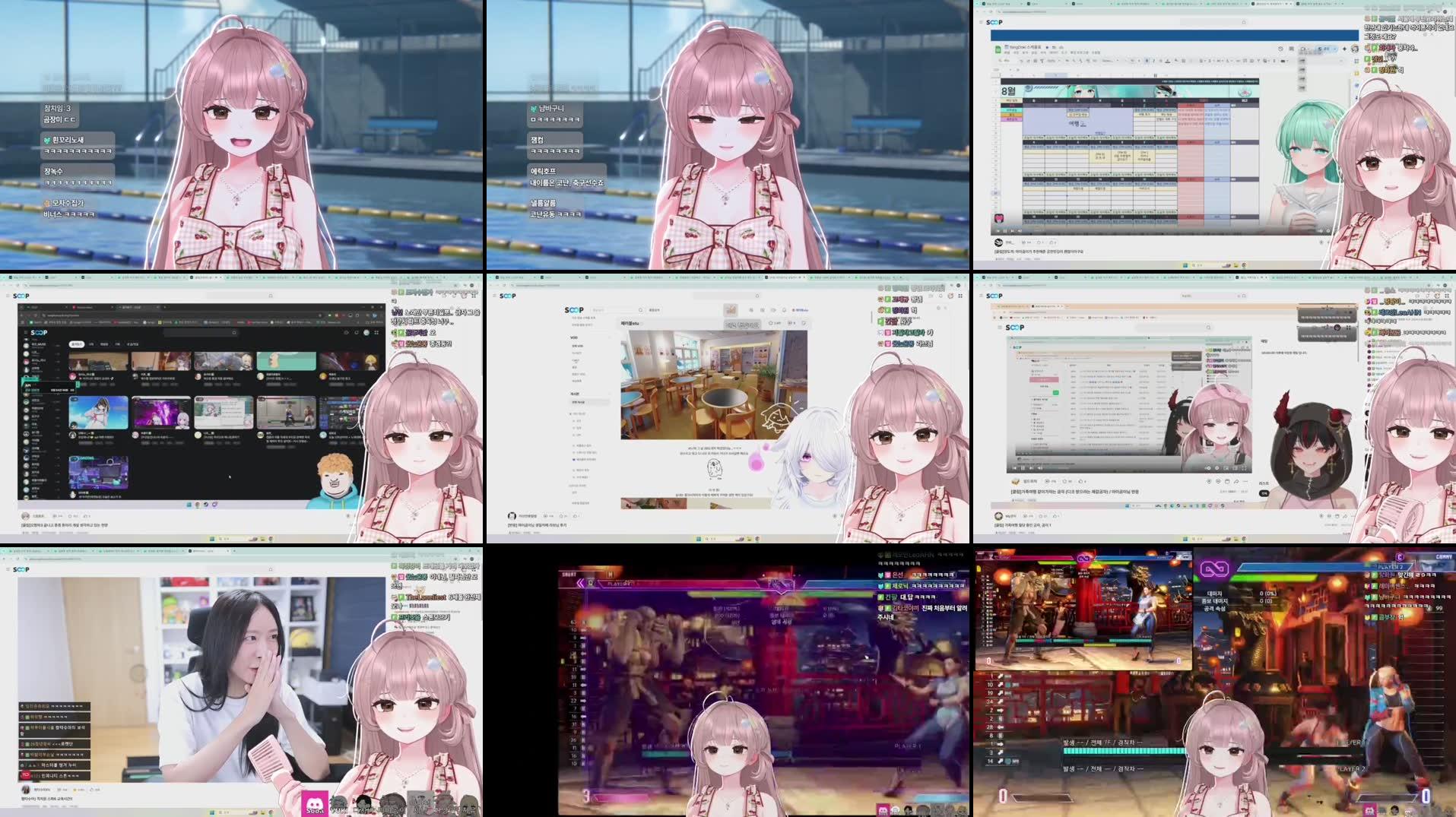This screenshot has width=1456, height=817.
Task: Open the purple-glow game stream thumbnail
Action: point(161,412)
